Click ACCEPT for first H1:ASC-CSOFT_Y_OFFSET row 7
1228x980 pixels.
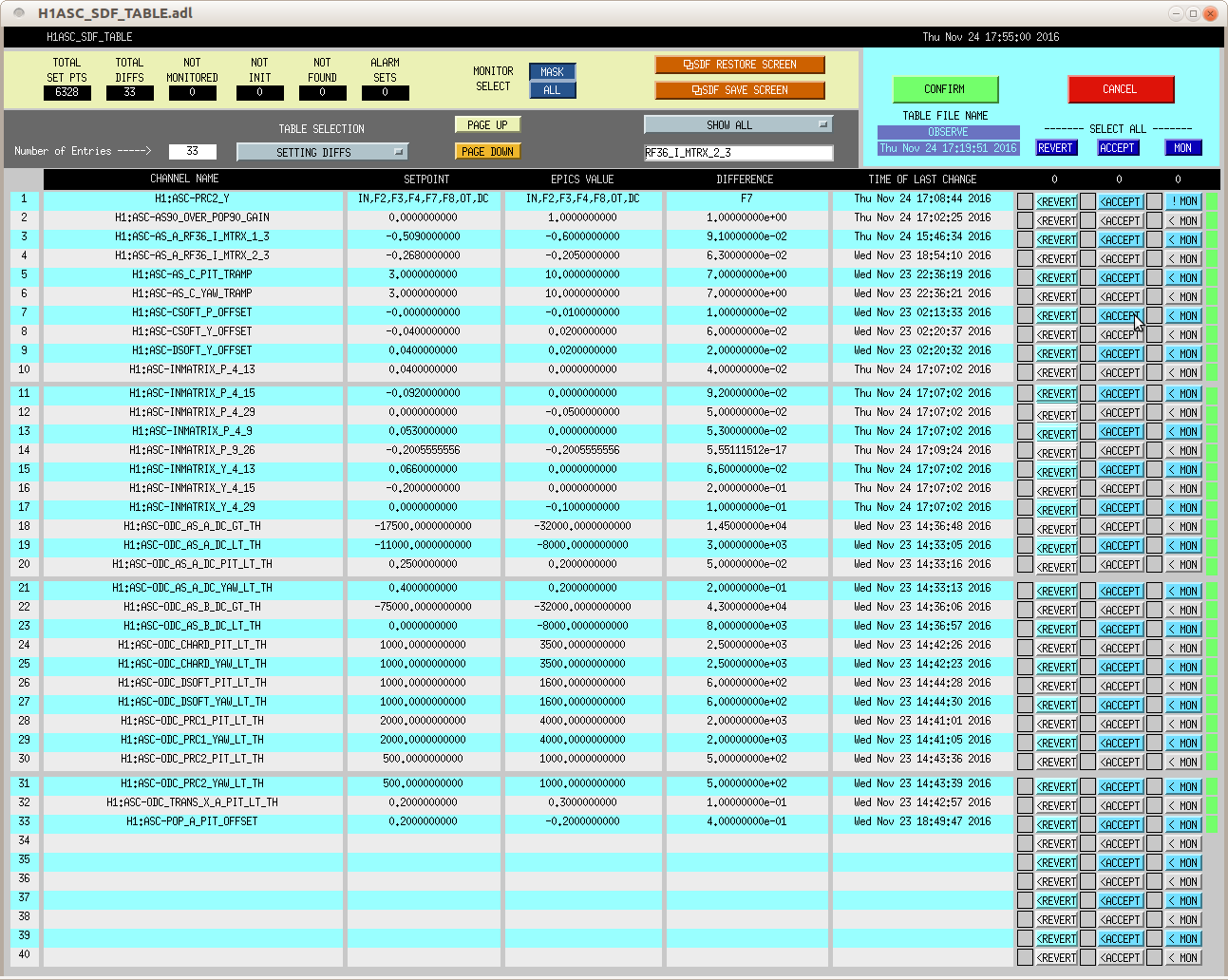1121,315
